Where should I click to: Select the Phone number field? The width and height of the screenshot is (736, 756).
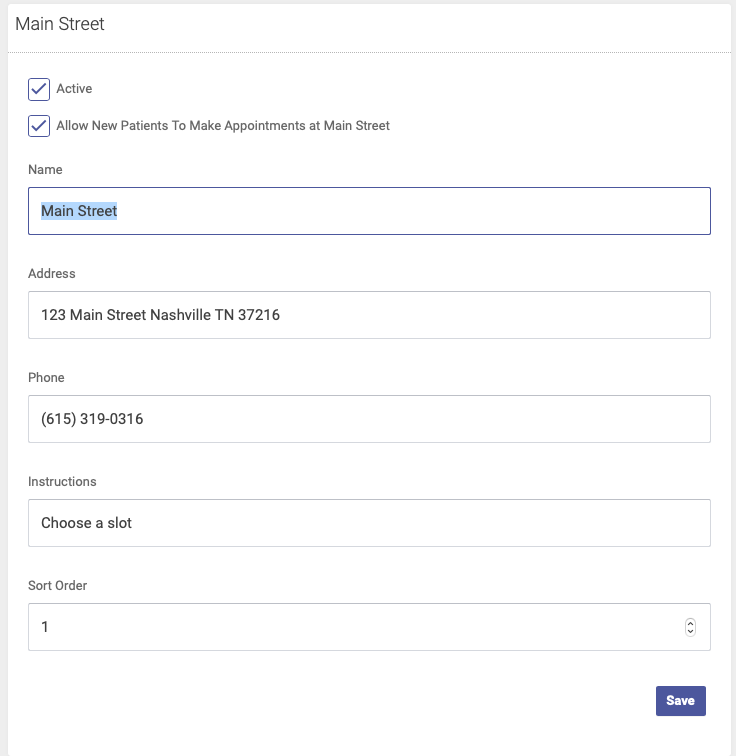tap(369, 419)
